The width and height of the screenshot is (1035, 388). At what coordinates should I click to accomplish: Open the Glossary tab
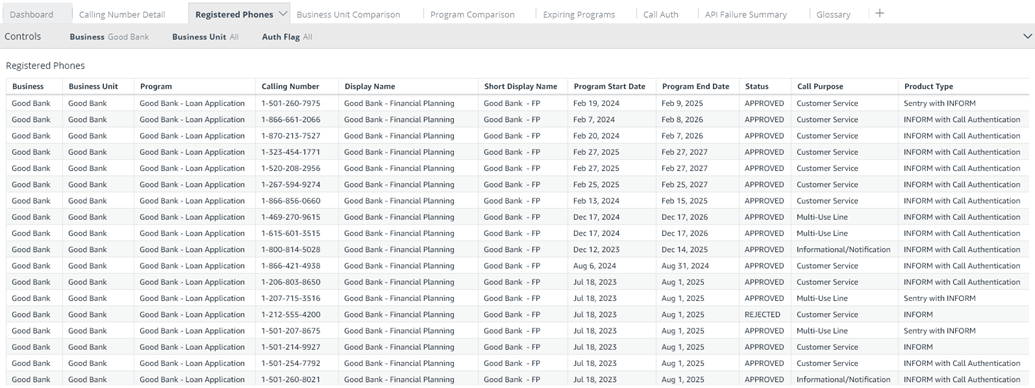click(833, 14)
